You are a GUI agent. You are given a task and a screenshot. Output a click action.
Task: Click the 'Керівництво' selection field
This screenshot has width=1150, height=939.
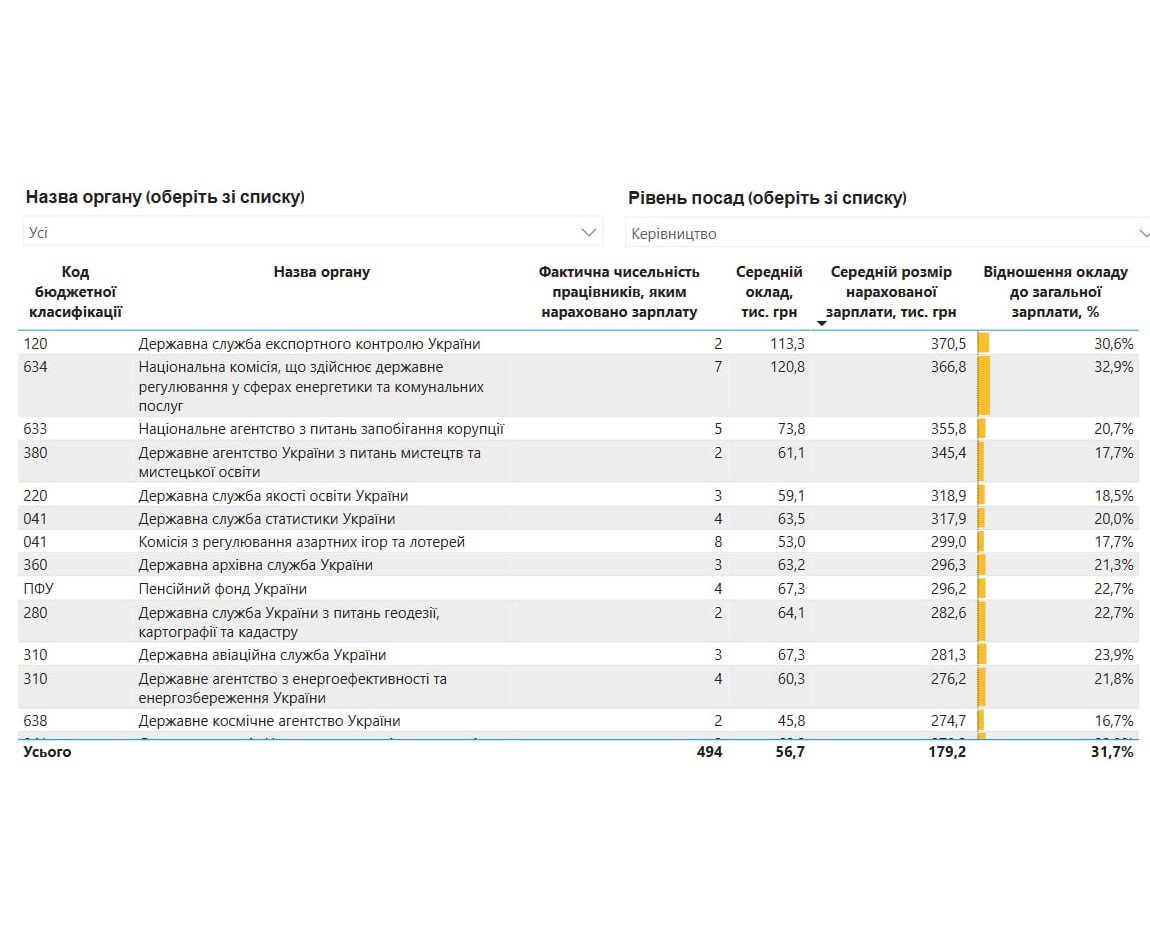pyautogui.click(x=880, y=233)
